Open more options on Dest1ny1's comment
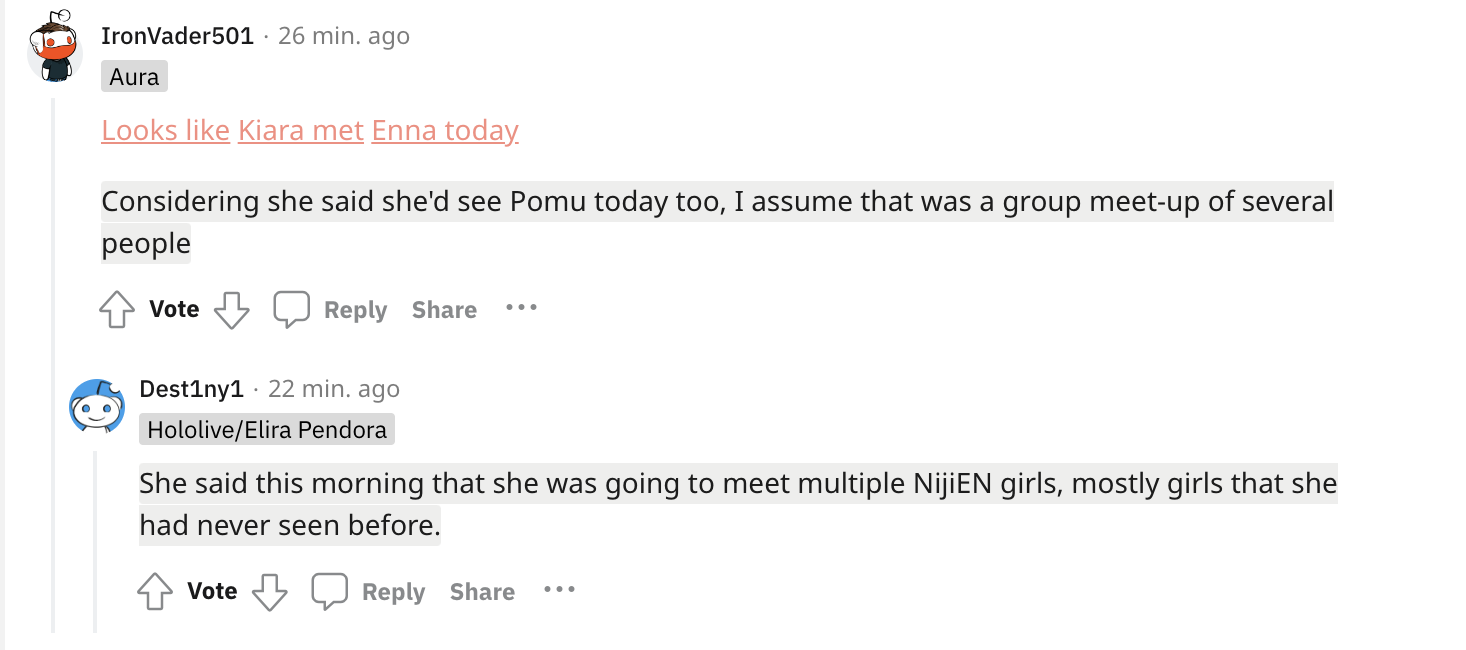 (559, 589)
